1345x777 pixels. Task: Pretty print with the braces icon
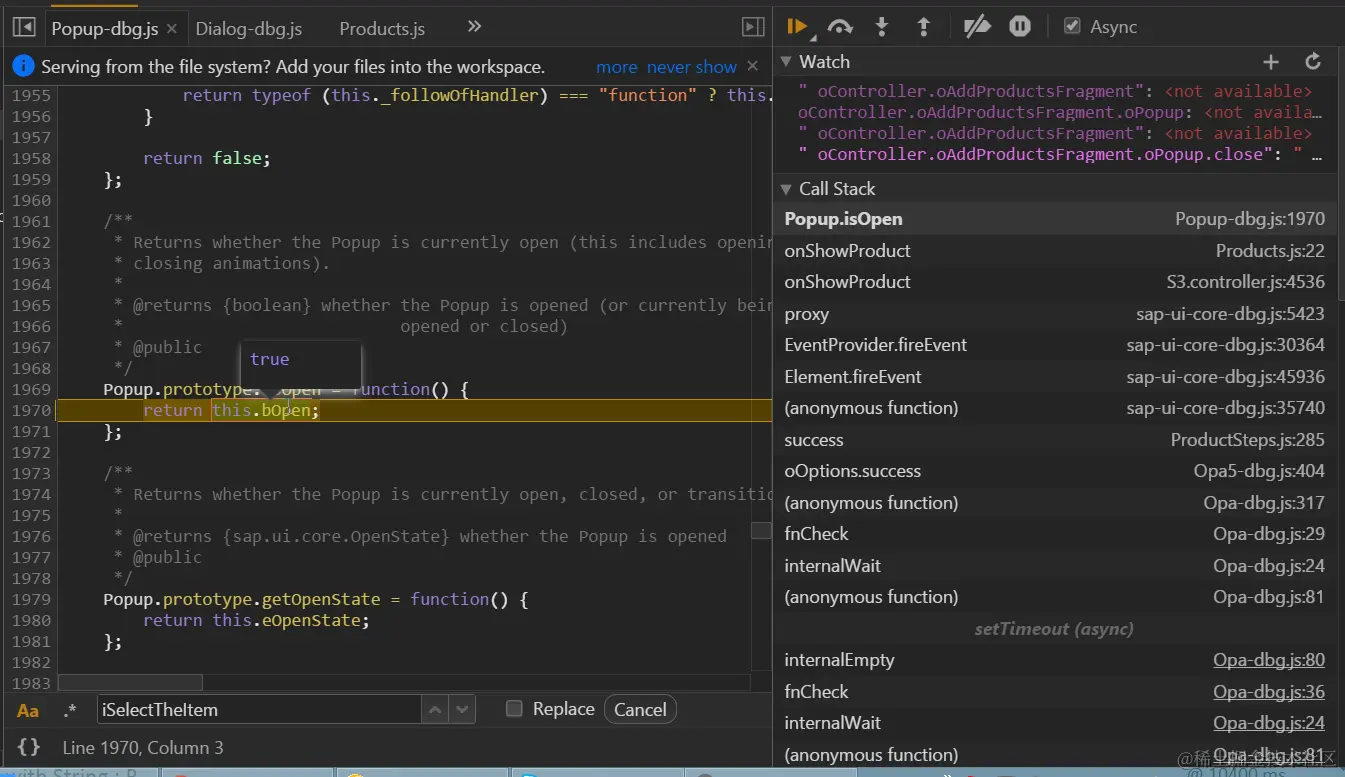pyautogui.click(x=29, y=747)
